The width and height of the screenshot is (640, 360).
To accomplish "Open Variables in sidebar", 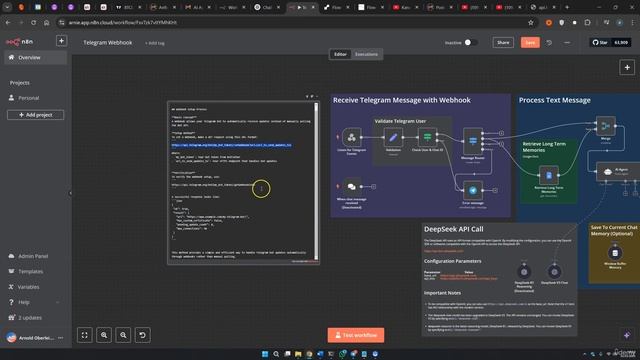I will pyautogui.click(x=36, y=287).
